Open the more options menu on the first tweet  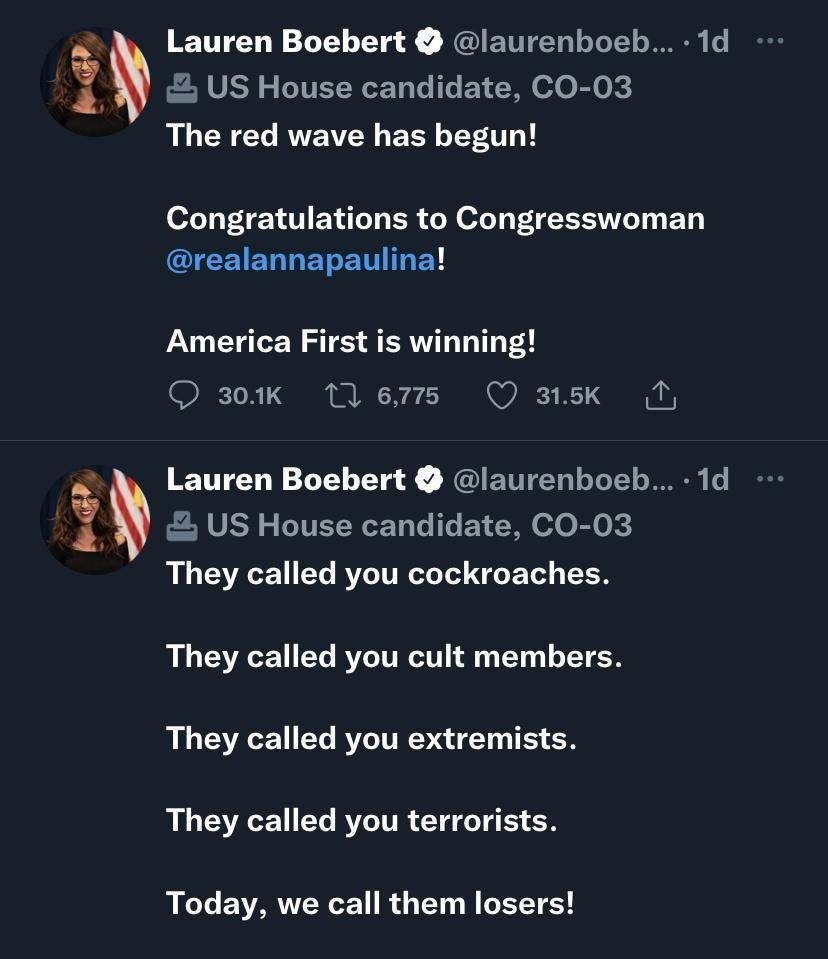[770, 41]
